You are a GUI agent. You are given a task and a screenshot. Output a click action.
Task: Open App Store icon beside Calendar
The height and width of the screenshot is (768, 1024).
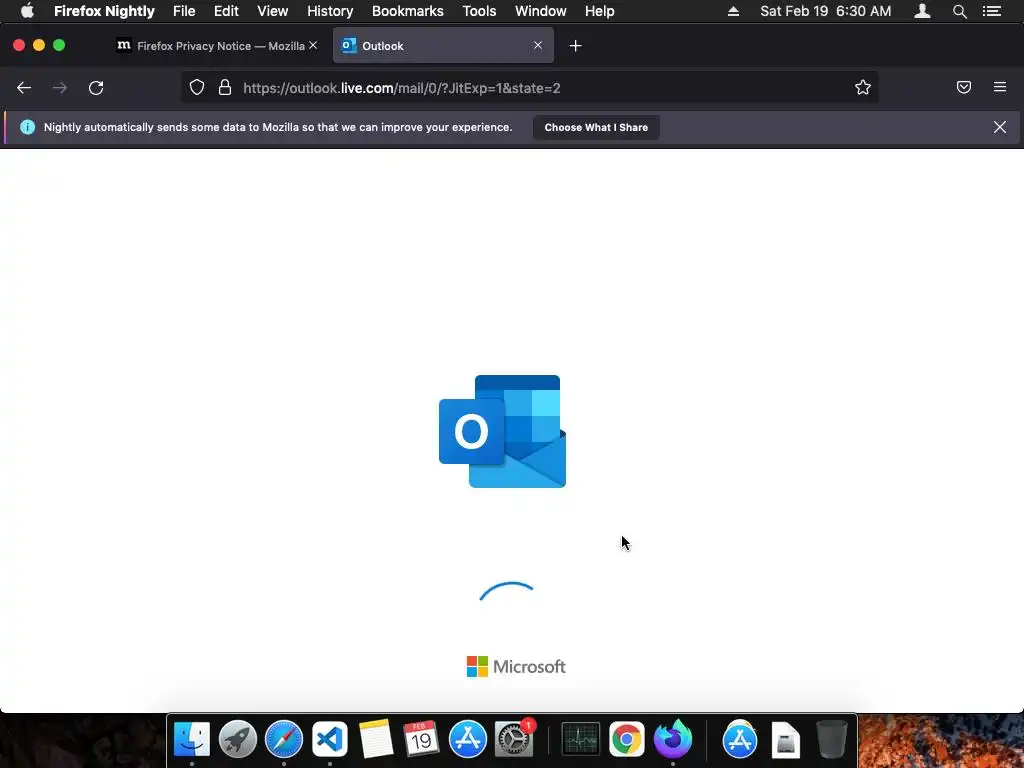pyautogui.click(x=468, y=739)
